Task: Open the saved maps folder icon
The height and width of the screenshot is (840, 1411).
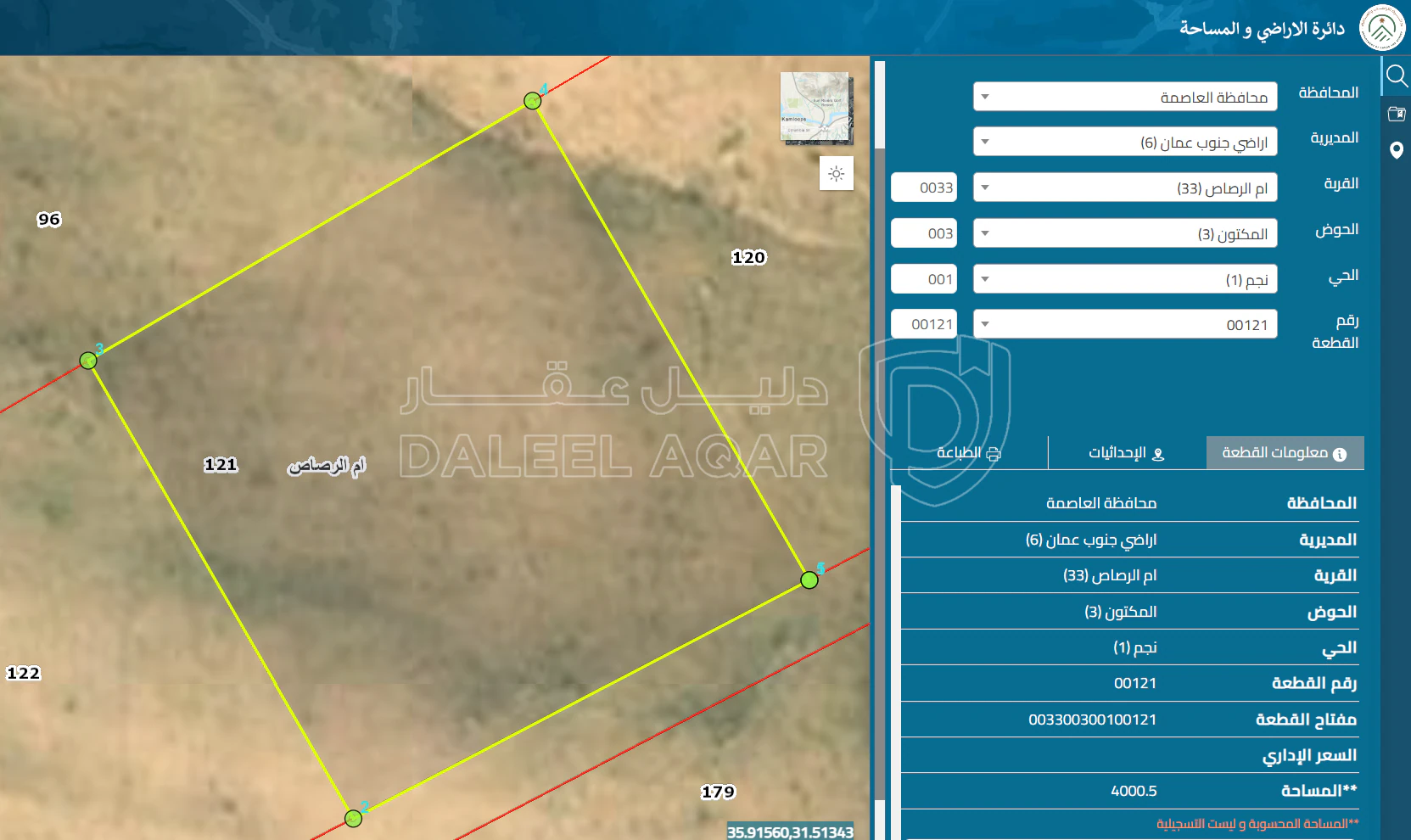Action: pyautogui.click(x=1397, y=114)
